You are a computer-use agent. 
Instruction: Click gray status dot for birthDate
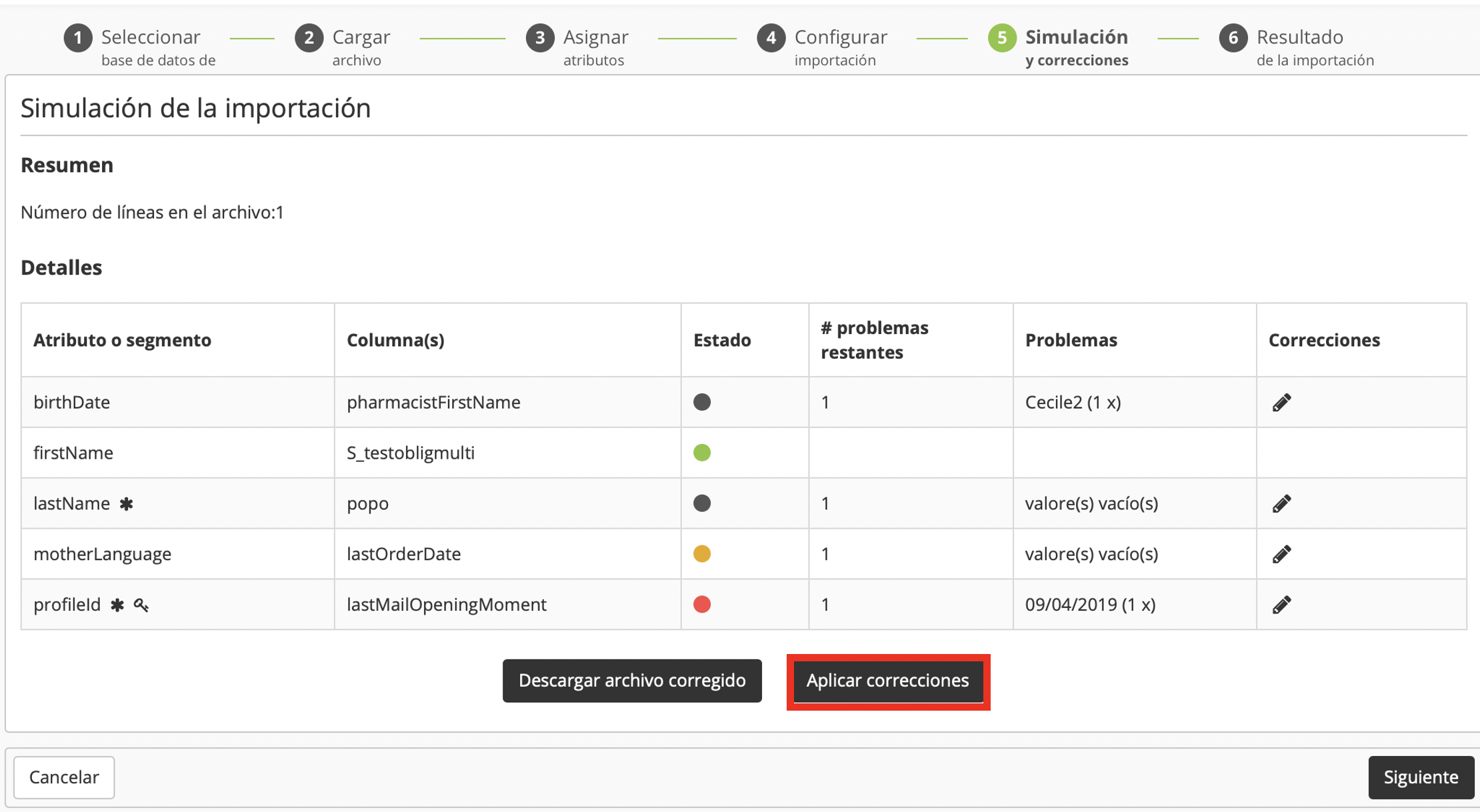[702, 402]
